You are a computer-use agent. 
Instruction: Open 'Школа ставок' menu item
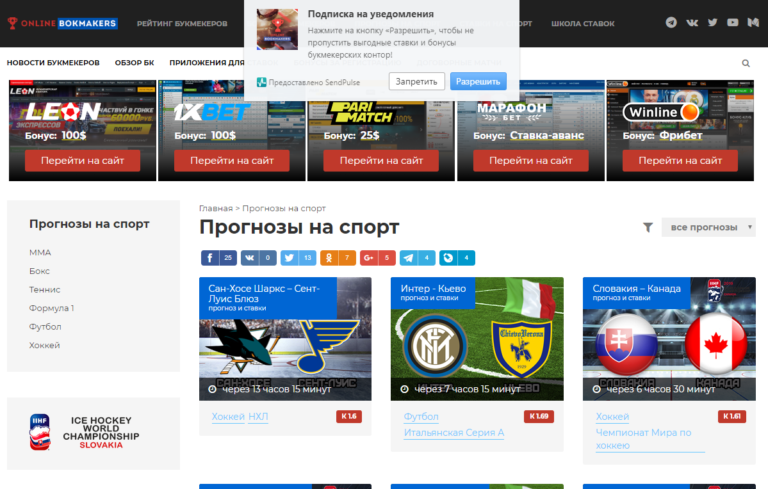(x=583, y=24)
